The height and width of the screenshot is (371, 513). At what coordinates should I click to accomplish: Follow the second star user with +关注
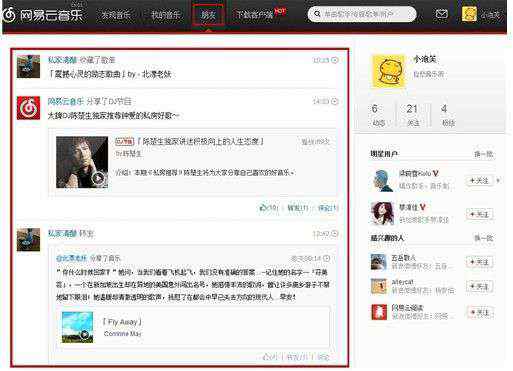[479, 214]
